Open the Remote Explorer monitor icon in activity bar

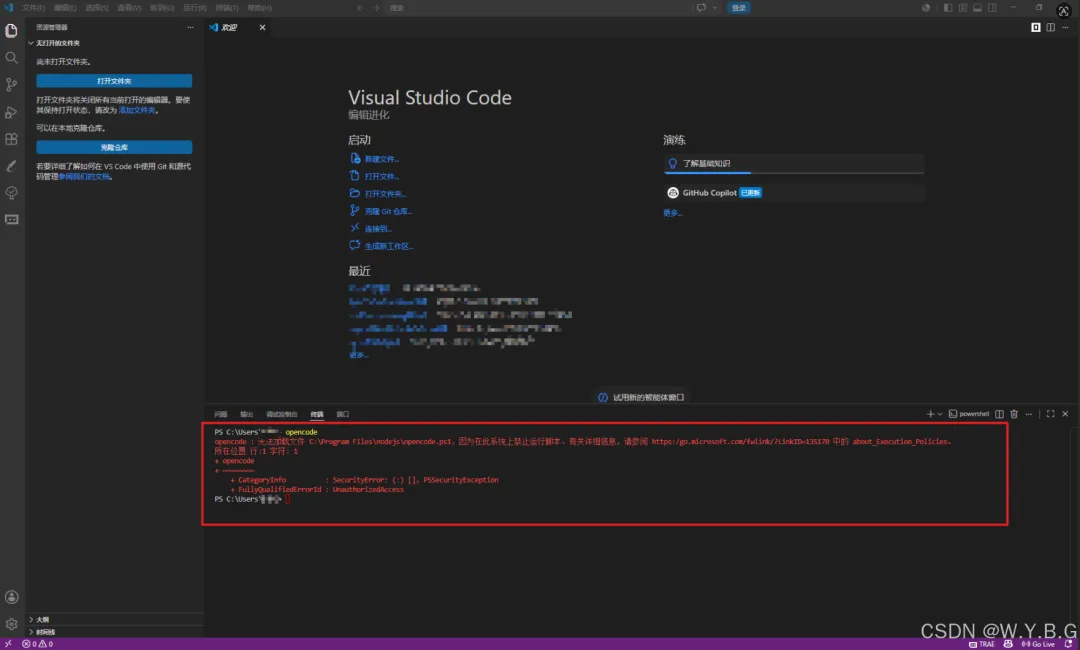(x=12, y=220)
